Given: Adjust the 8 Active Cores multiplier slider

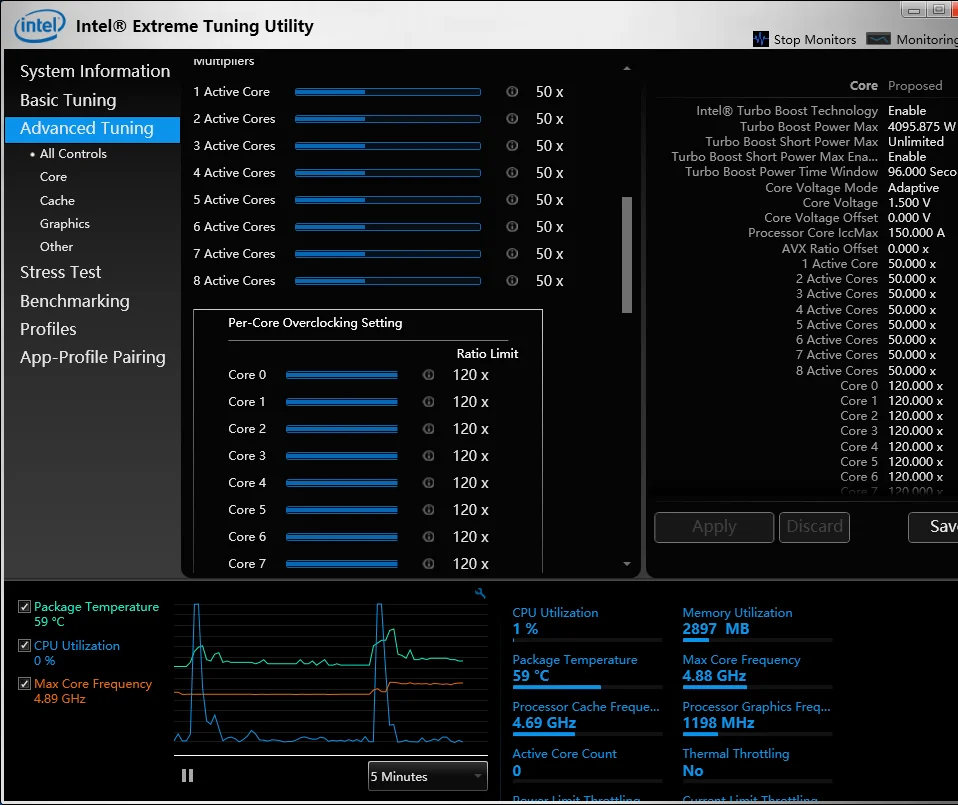Looking at the screenshot, I should (x=388, y=281).
